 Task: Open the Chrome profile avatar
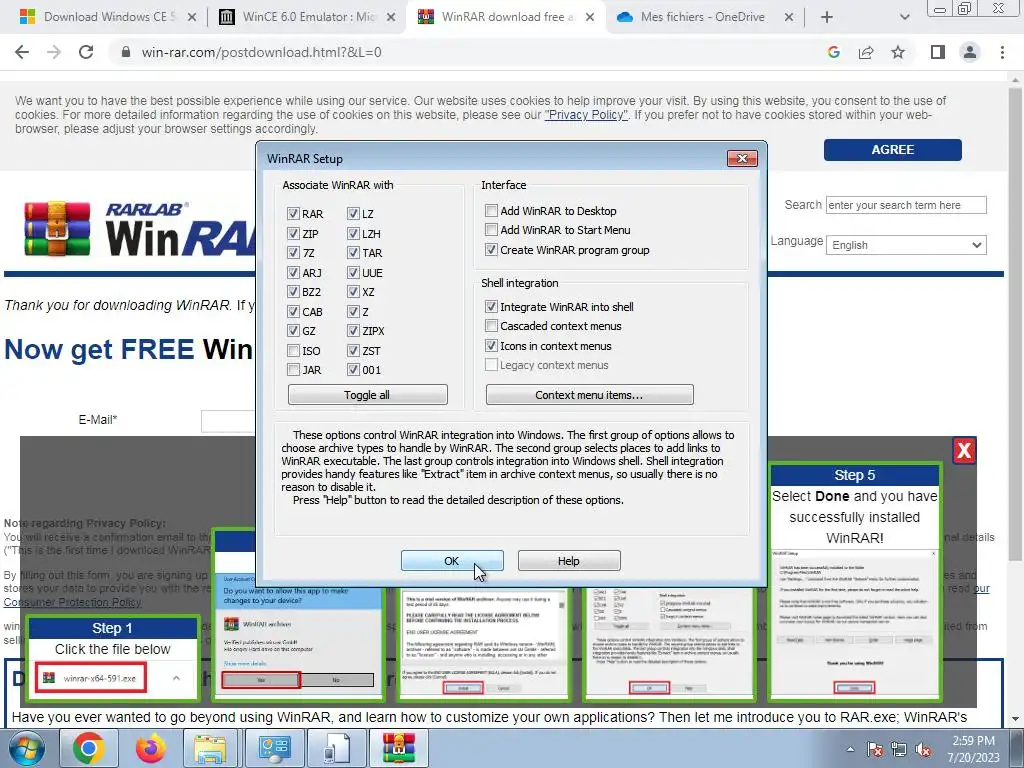point(970,52)
